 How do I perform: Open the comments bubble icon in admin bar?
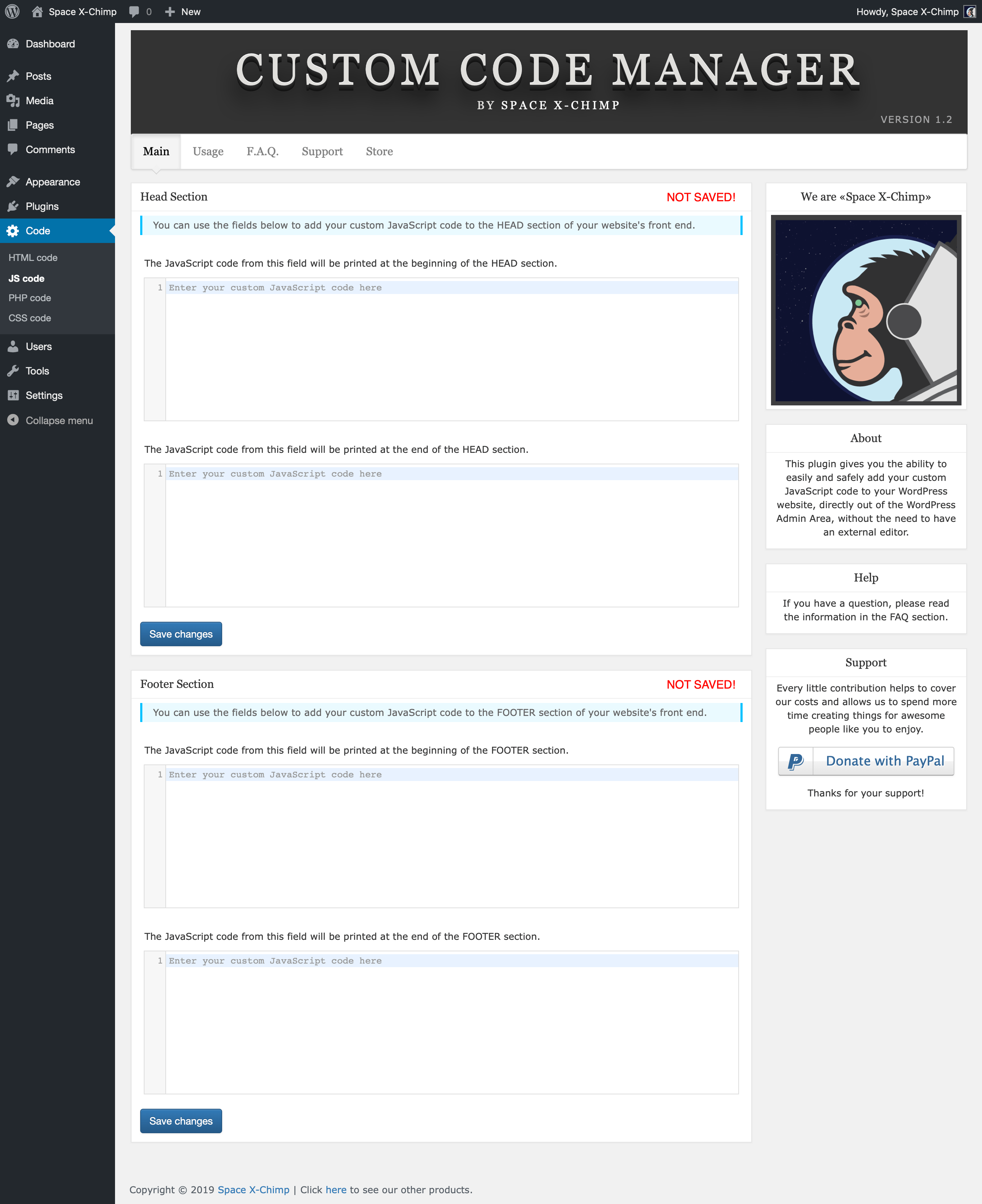(x=134, y=11)
